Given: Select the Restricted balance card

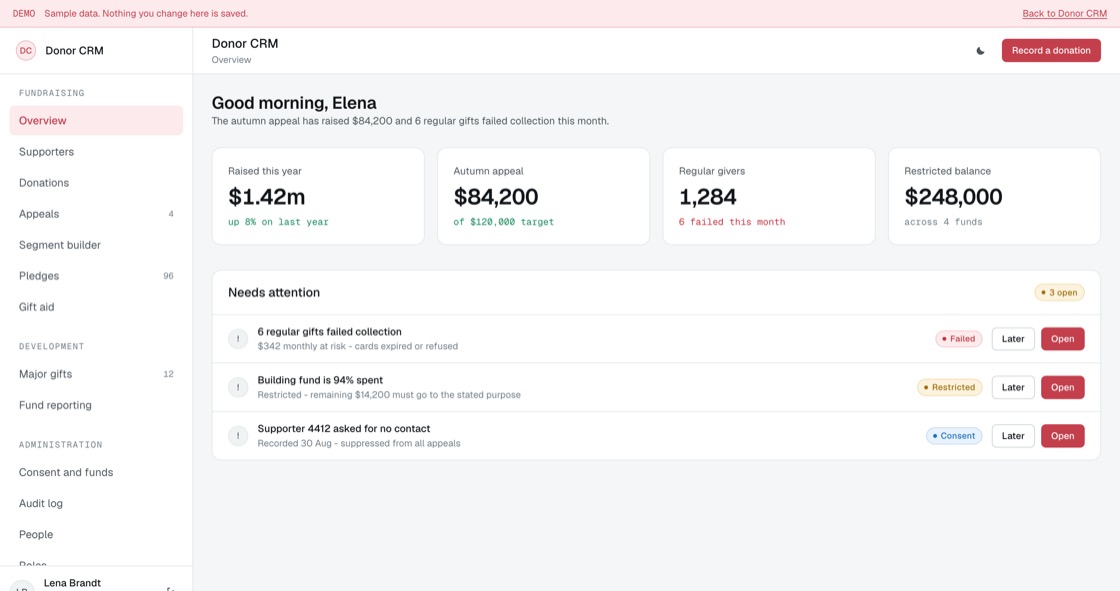Looking at the screenshot, I should [x=994, y=197].
